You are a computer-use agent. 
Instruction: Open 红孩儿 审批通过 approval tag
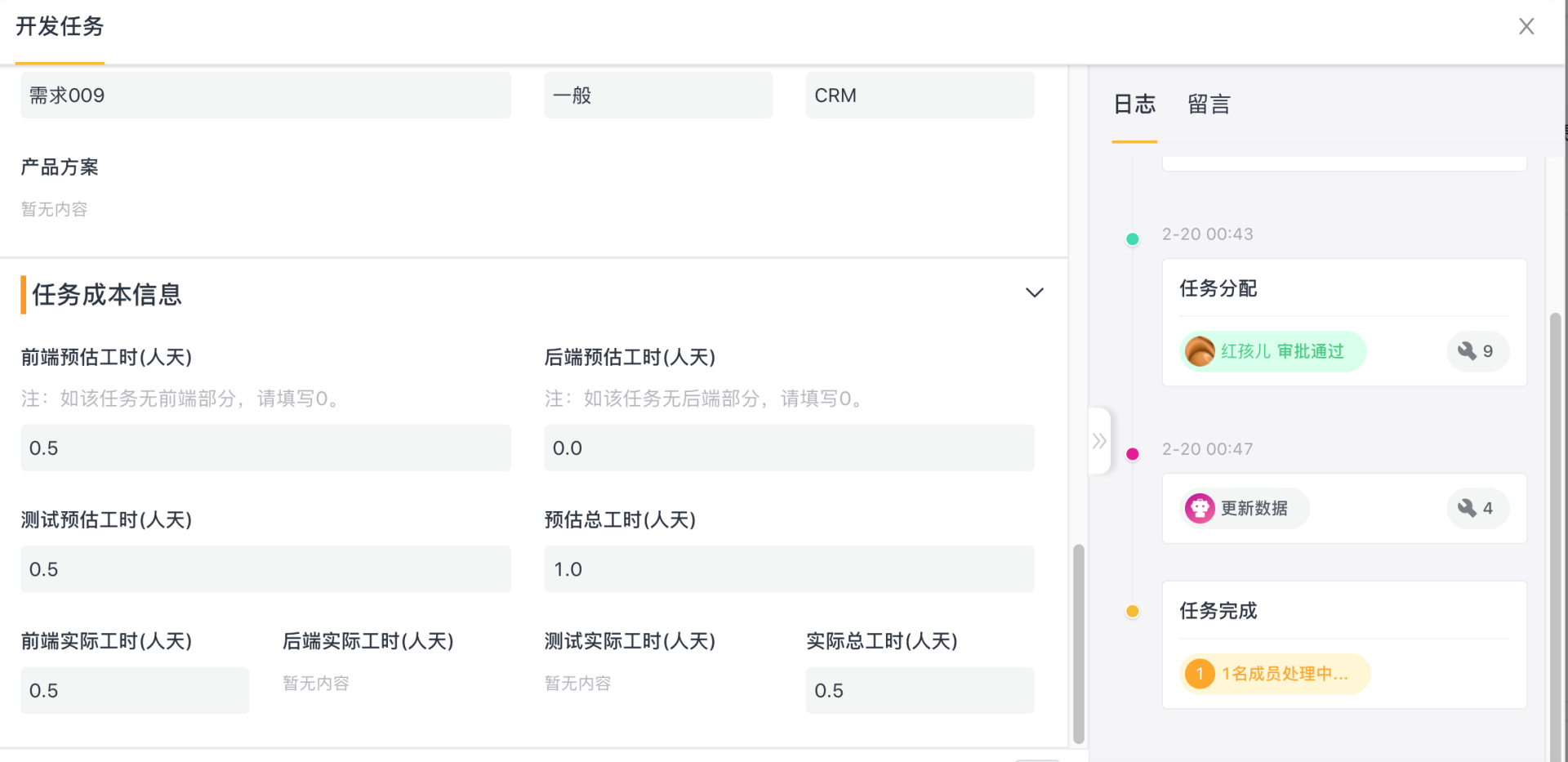(1272, 351)
